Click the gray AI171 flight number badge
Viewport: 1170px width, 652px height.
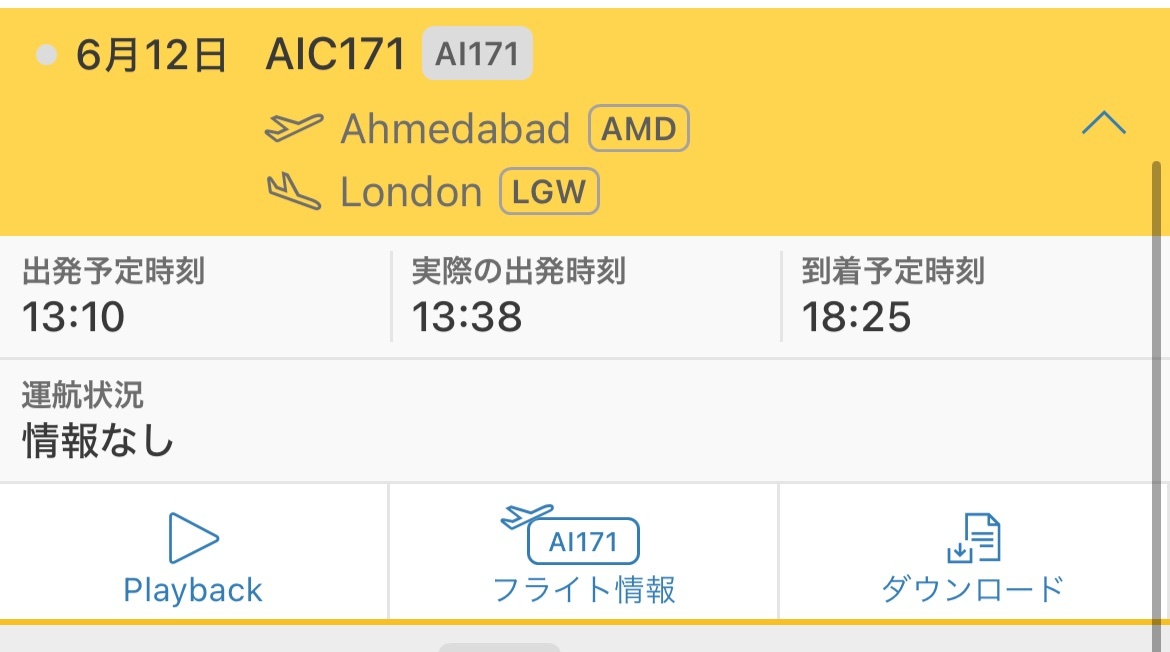pos(477,53)
